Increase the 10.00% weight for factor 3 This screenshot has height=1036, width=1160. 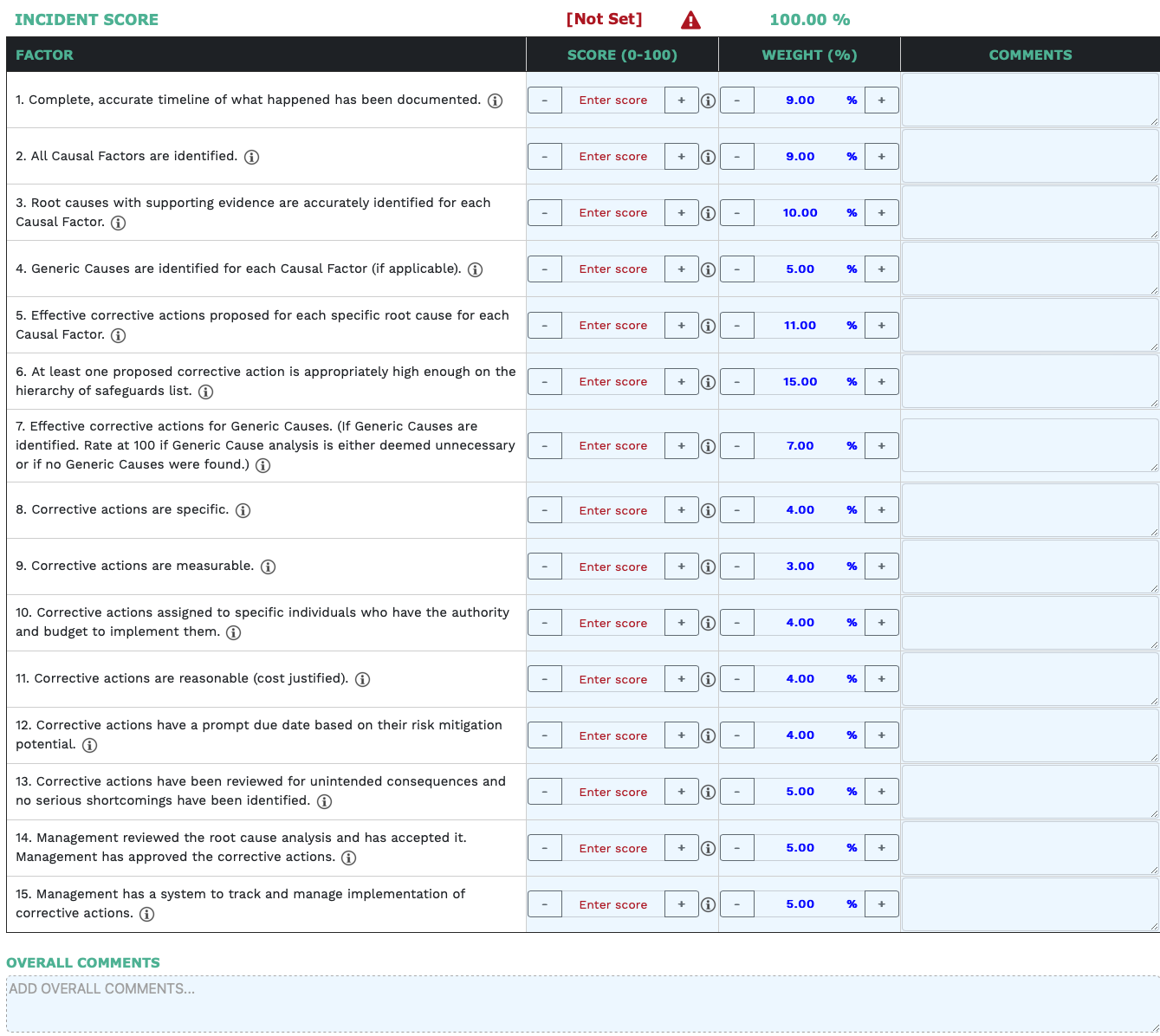pos(881,213)
